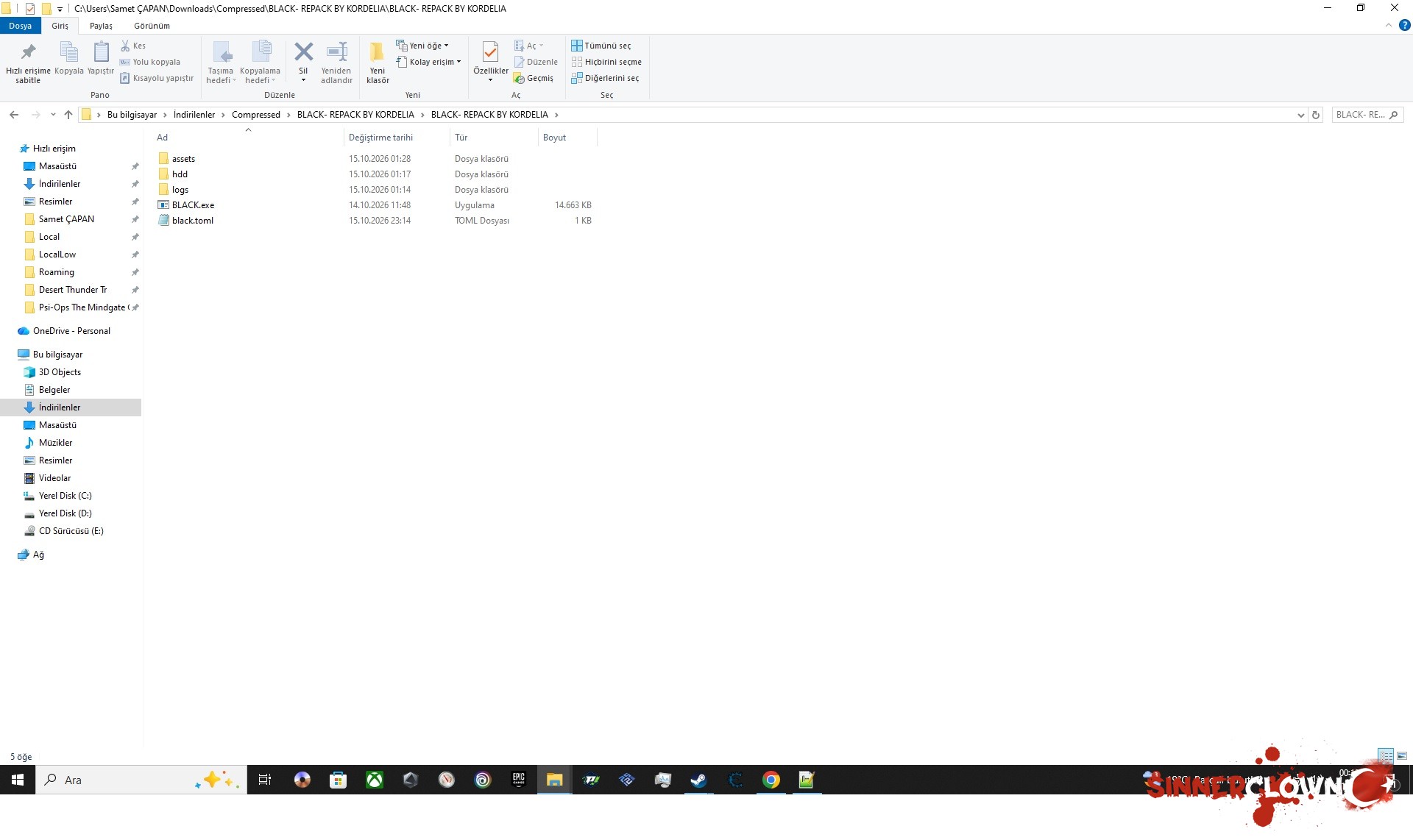Image resolution: width=1413 pixels, height=840 pixels.
Task: Click Hiçbirini seçme select none
Action: click(606, 62)
